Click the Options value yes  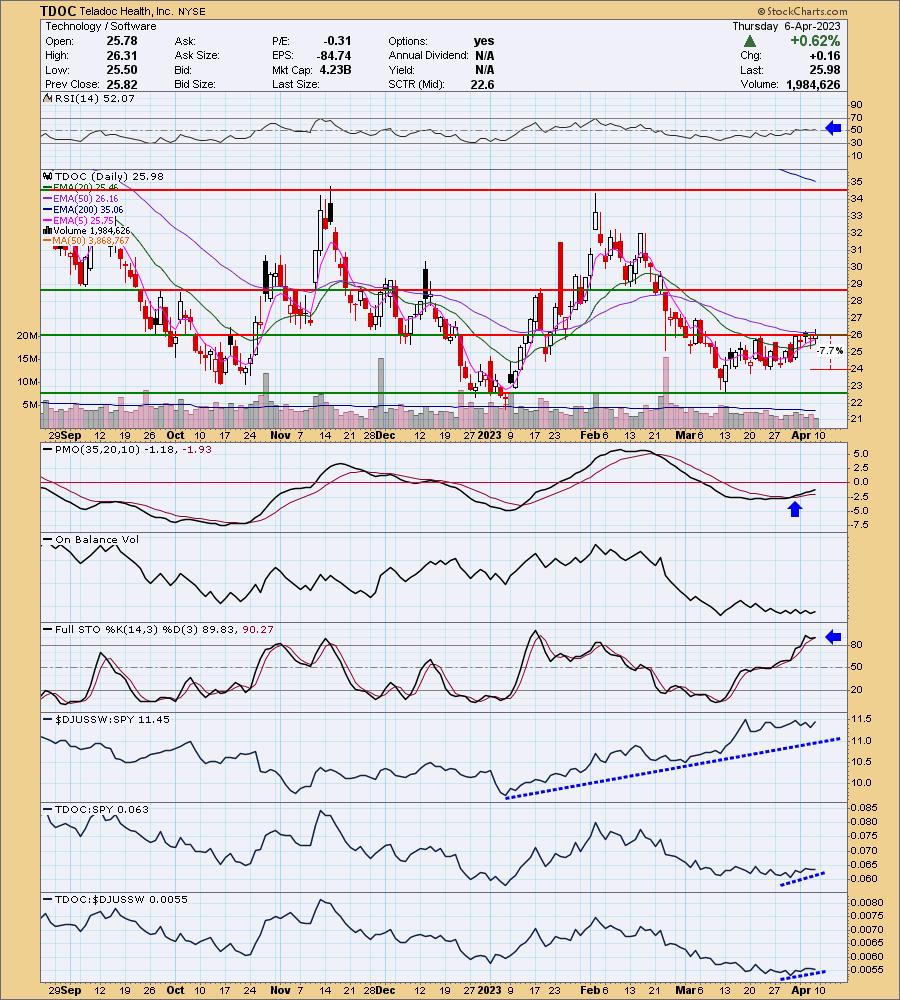(484, 41)
